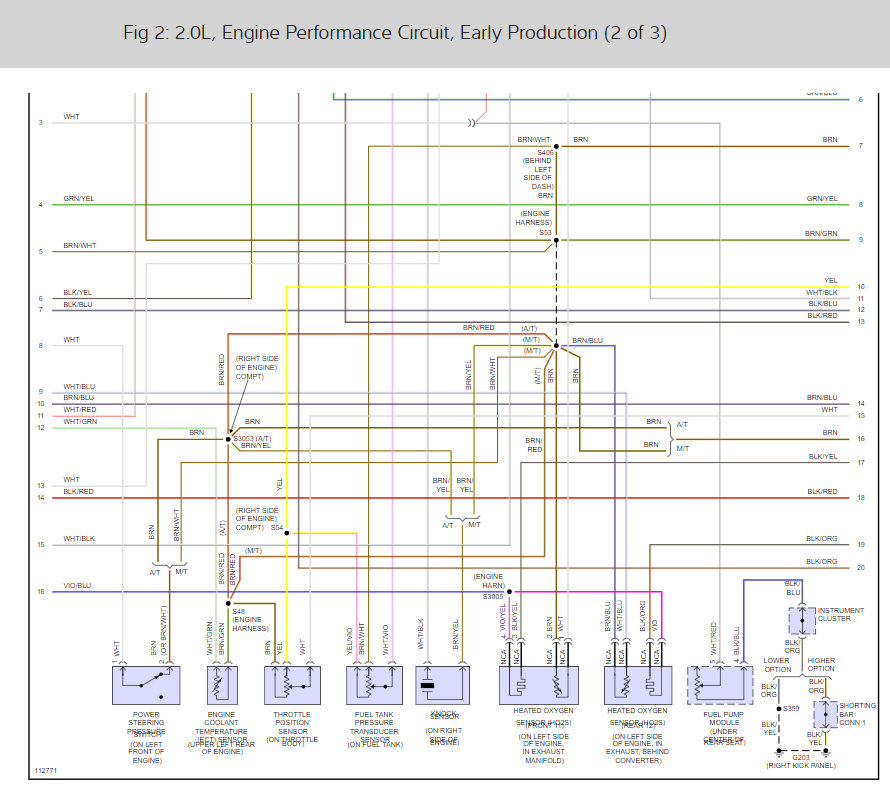Screen dimensions: 890x796
Task: Click the 'S3053 (A/T)' label
Action: (253, 438)
